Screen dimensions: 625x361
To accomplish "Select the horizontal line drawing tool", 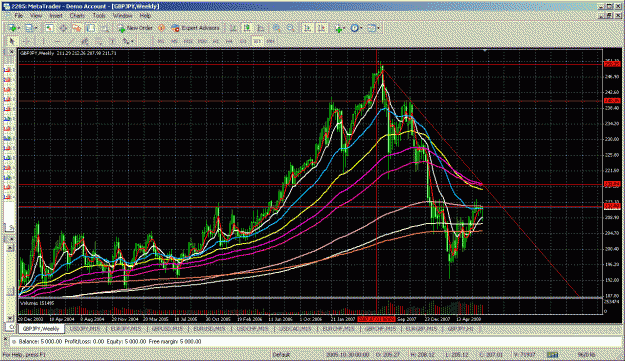I will click(57, 41).
